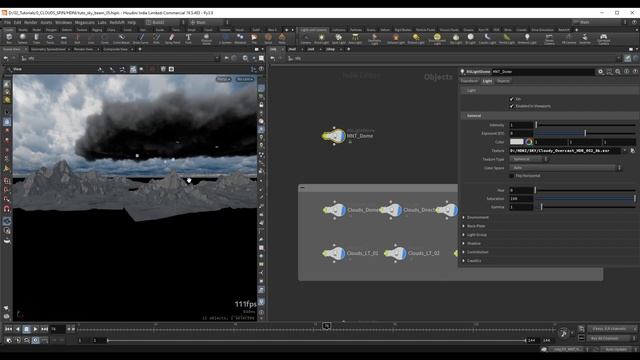Open the Color Space dropdown
The image size is (640, 360).
[565, 168]
